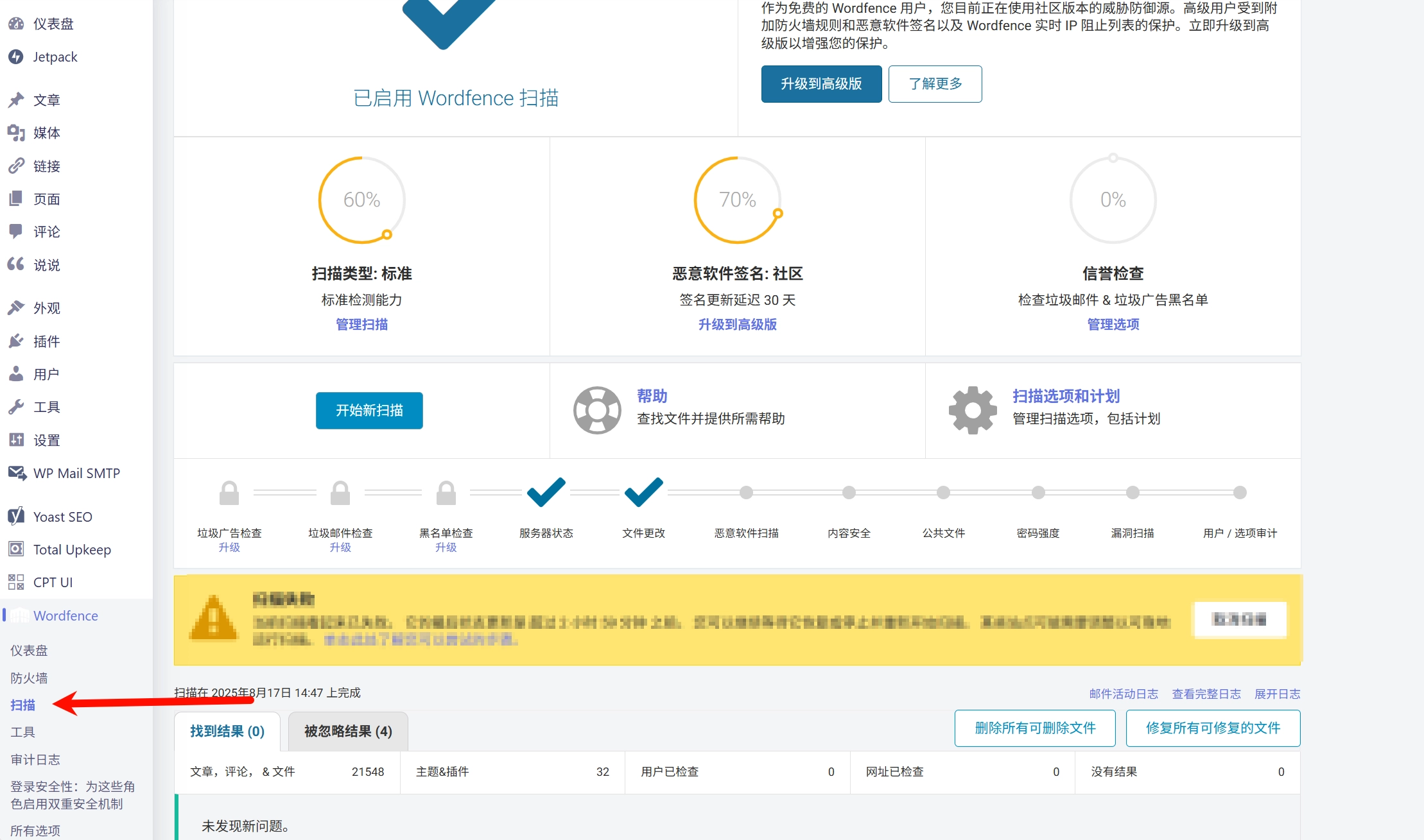The width and height of the screenshot is (1424, 840).
Task: Click the checkmark above 服务器状态
Action: click(x=546, y=492)
